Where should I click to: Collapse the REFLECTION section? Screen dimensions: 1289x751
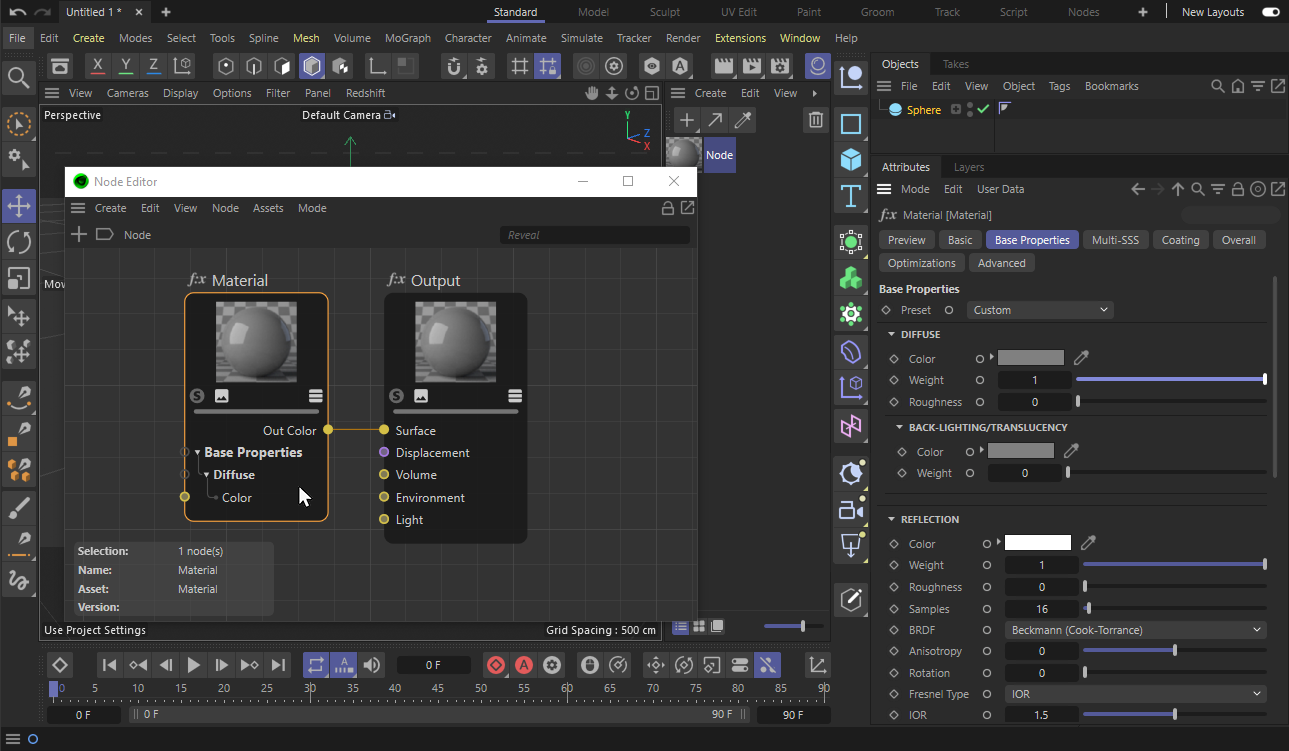coord(891,519)
